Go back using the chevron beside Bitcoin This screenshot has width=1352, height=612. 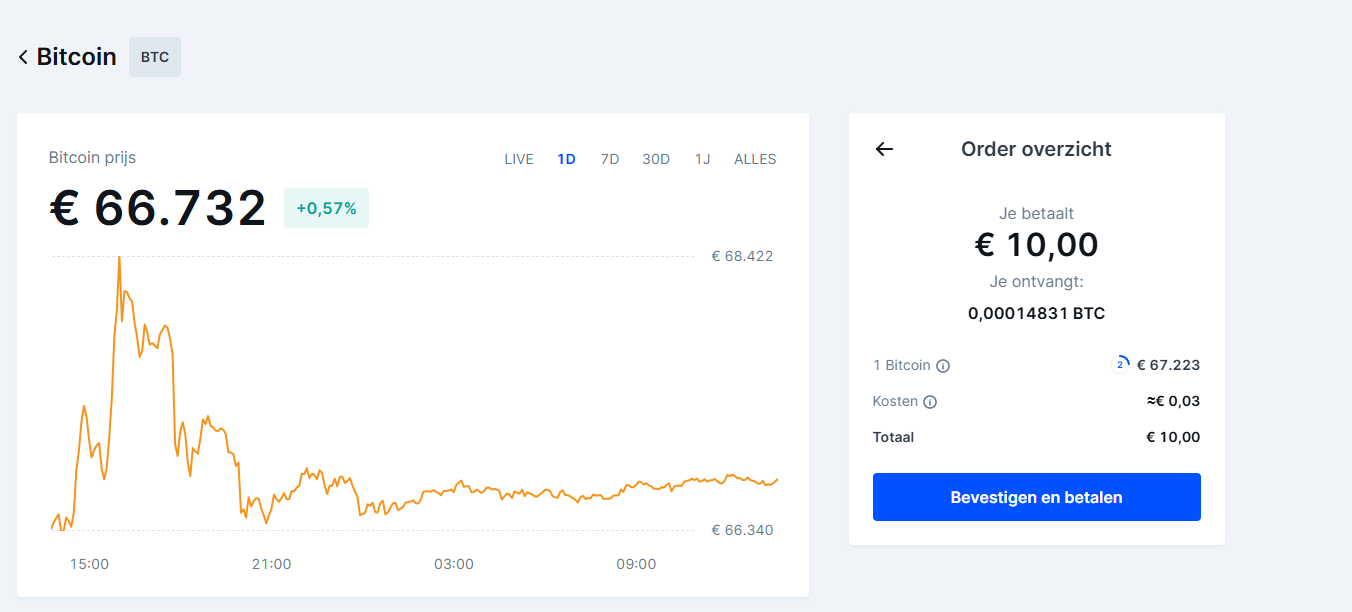23,57
